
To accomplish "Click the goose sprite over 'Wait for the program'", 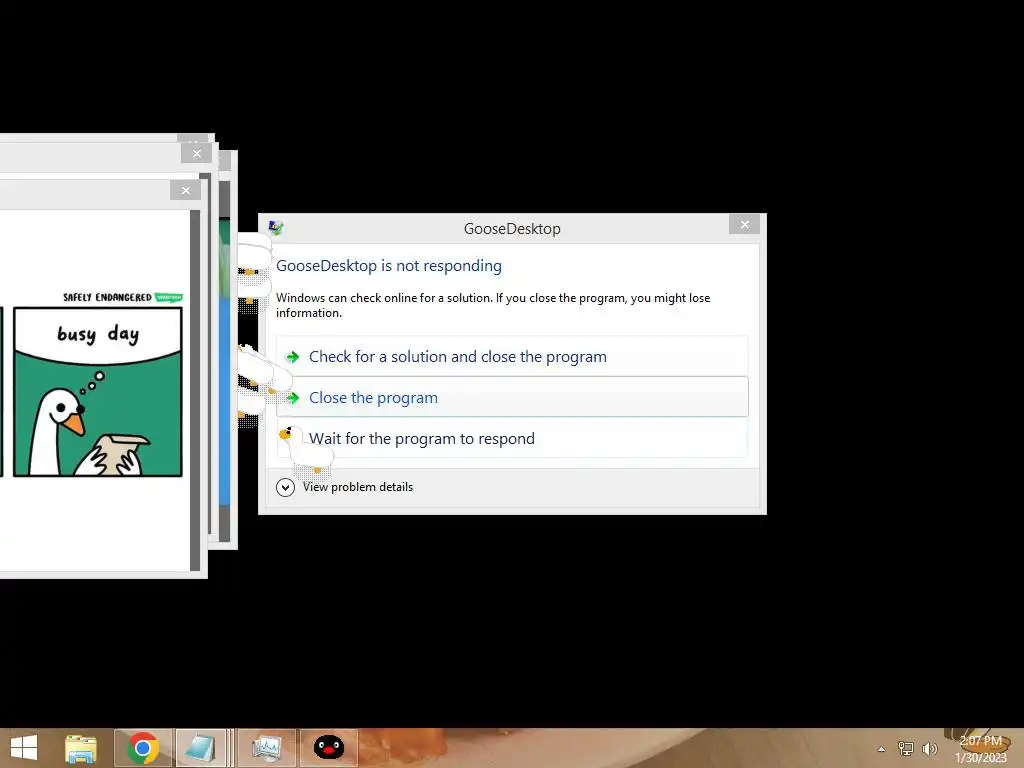I will click(x=305, y=450).
